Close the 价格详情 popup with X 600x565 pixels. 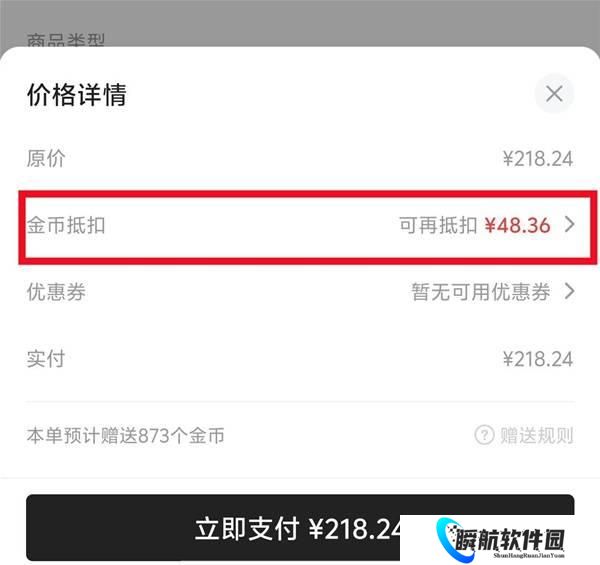554,94
